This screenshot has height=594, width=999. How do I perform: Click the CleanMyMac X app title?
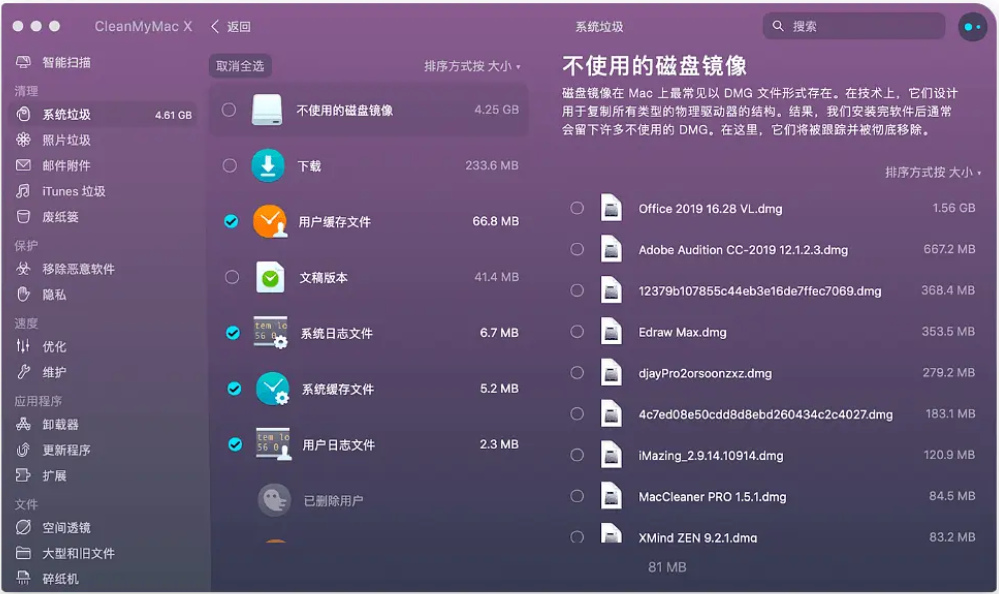pos(143,26)
